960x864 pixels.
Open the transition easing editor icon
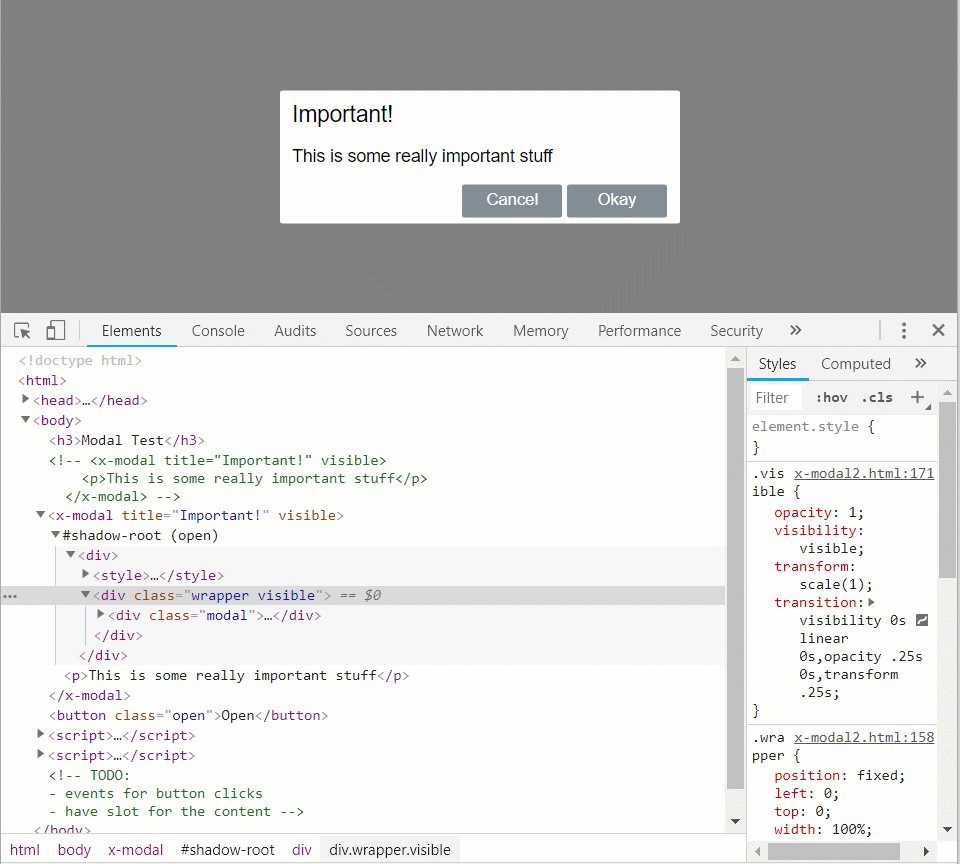point(922,621)
